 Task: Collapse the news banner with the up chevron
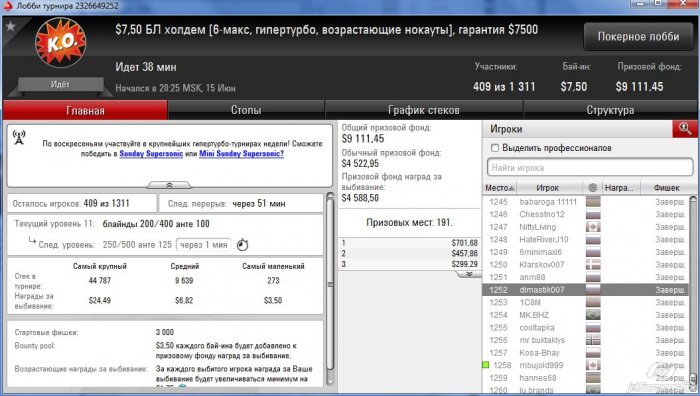click(x=169, y=184)
